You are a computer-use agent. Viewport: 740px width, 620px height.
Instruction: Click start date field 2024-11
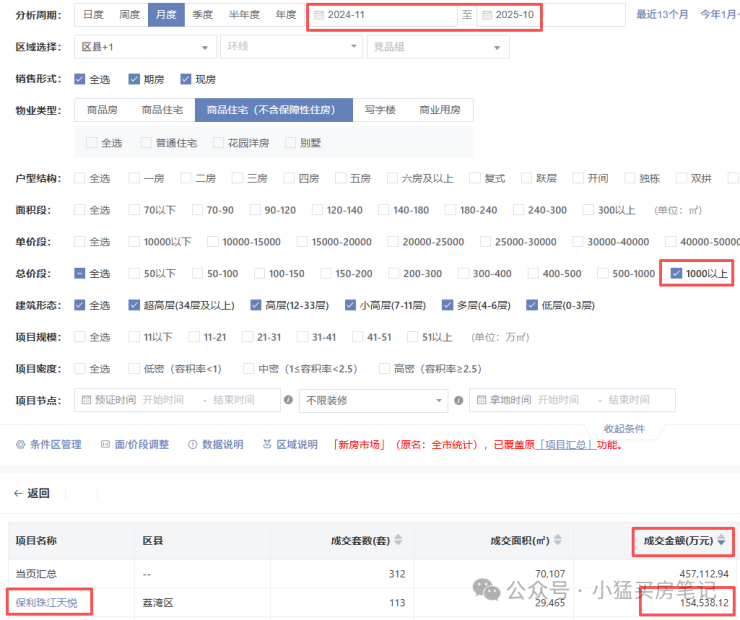coord(383,15)
